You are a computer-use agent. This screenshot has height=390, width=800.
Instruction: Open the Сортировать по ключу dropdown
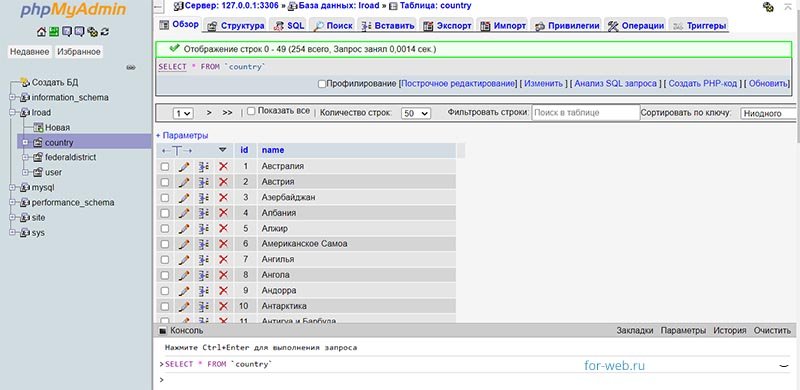click(x=768, y=113)
